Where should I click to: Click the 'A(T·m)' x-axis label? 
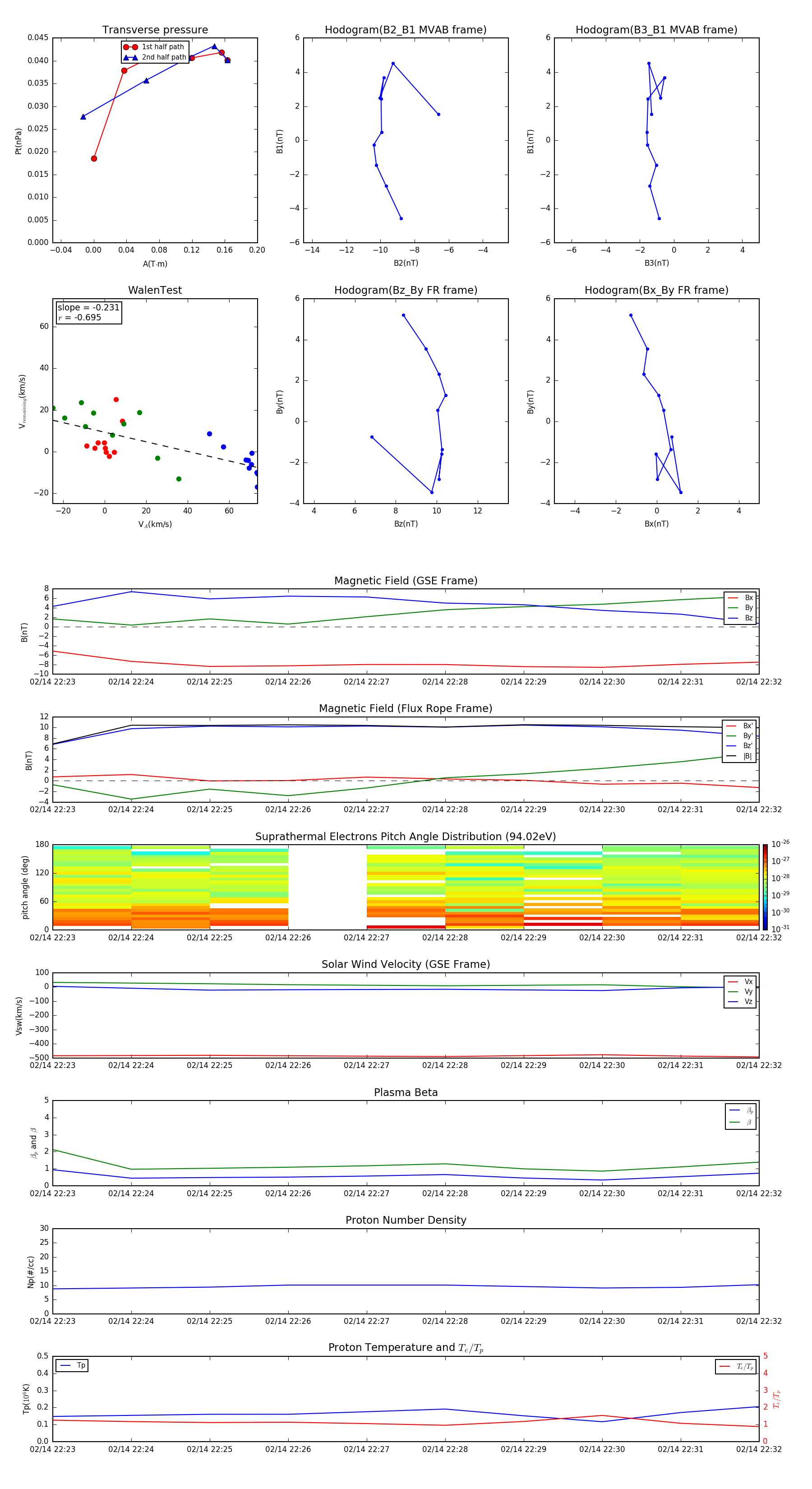click(155, 264)
